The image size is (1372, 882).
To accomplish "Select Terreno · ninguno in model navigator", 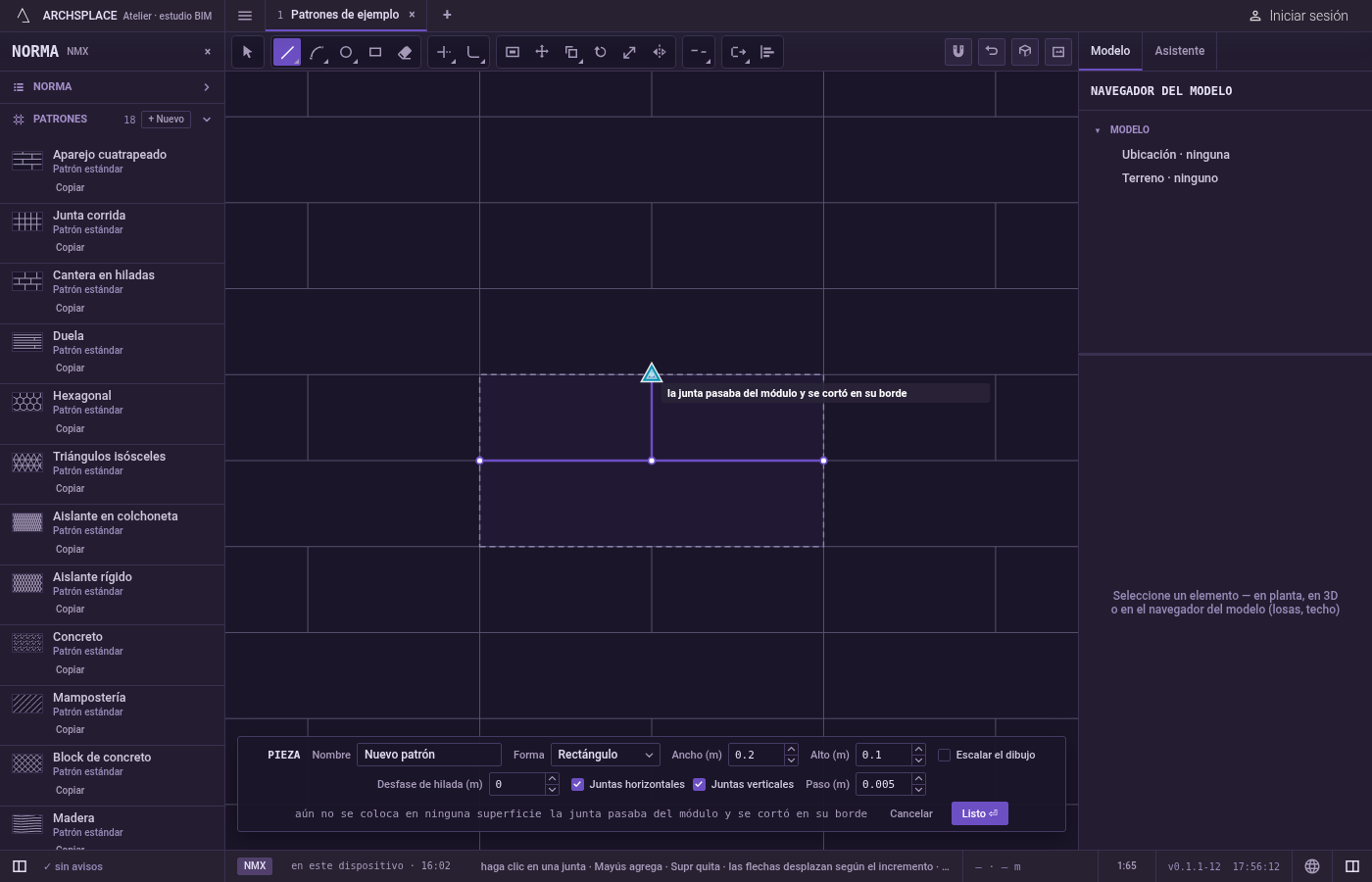I will click(x=1170, y=178).
